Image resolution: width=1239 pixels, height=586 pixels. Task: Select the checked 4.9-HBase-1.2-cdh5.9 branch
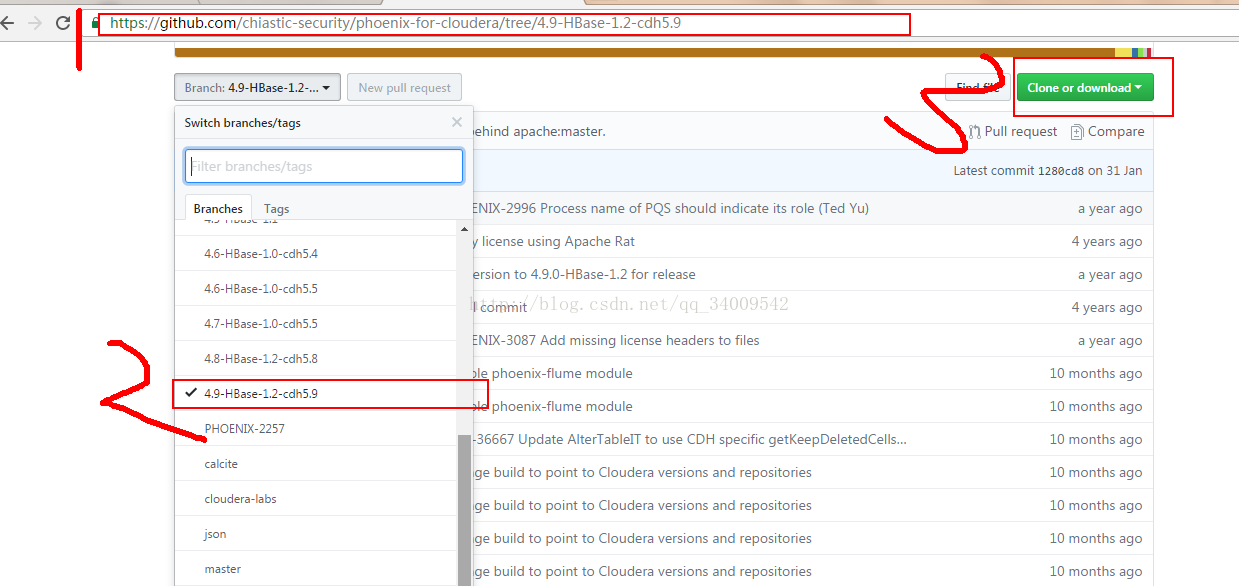pyautogui.click(x=317, y=394)
